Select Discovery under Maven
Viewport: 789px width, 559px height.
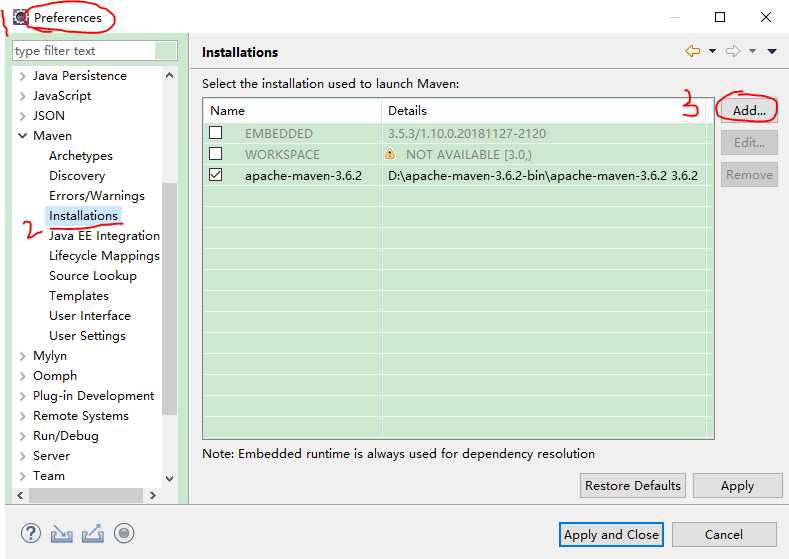pyautogui.click(x=77, y=176)
